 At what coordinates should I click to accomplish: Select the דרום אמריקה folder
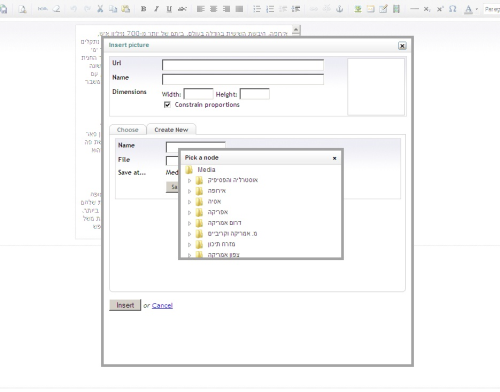tap(224, 223)
